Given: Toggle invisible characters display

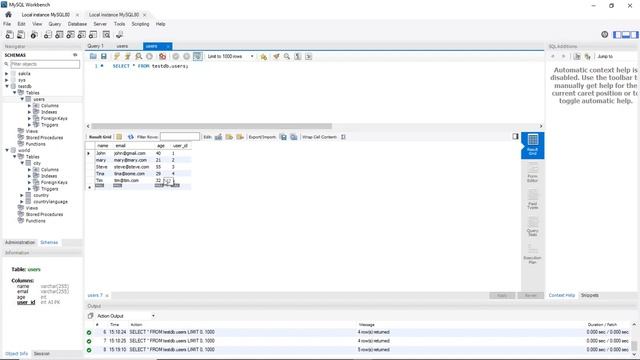Looking at the screenshot, I should (298, 56).
